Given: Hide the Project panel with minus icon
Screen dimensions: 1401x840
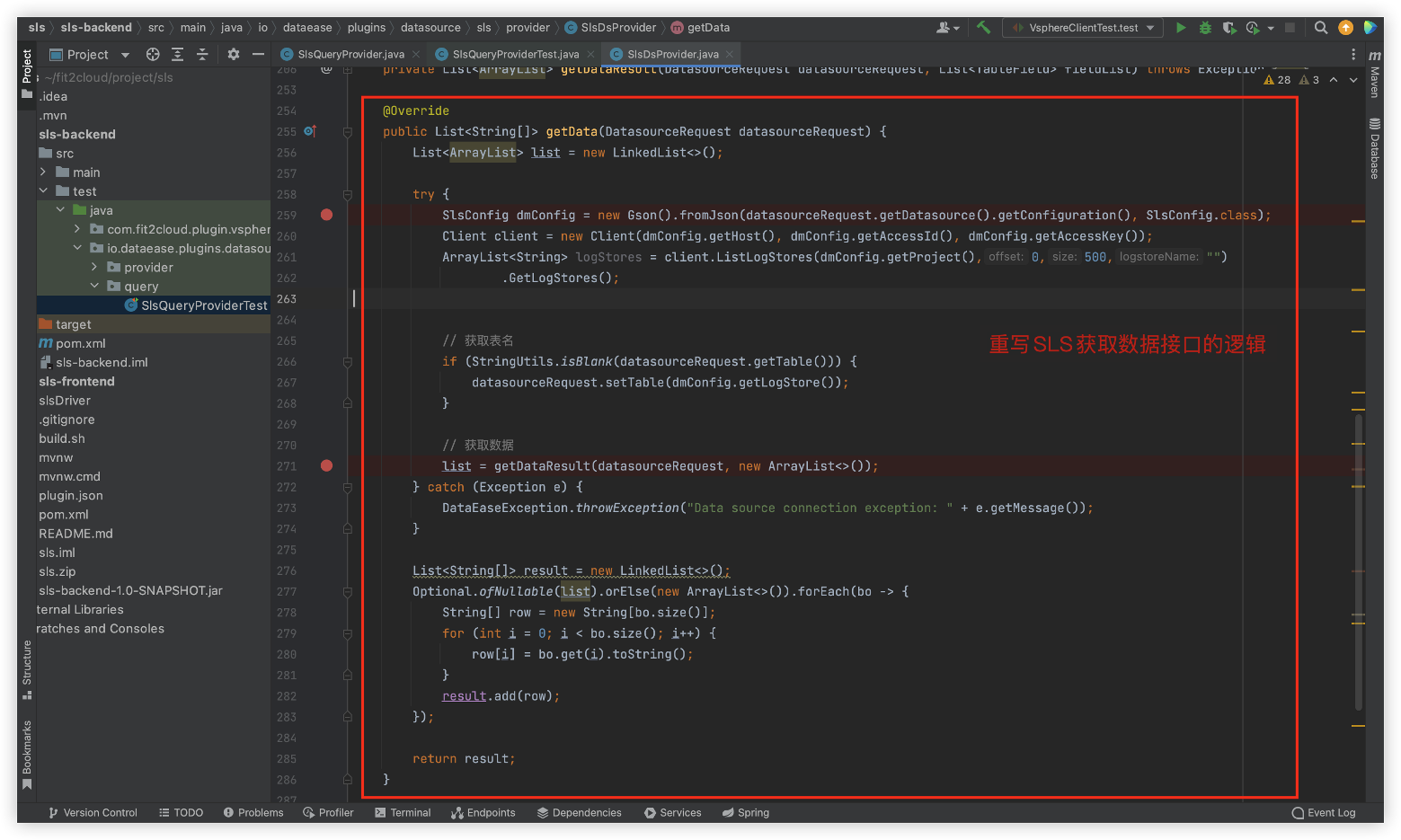Looking at the screenshot, I should pyautogui.click(x=258, y=55).
